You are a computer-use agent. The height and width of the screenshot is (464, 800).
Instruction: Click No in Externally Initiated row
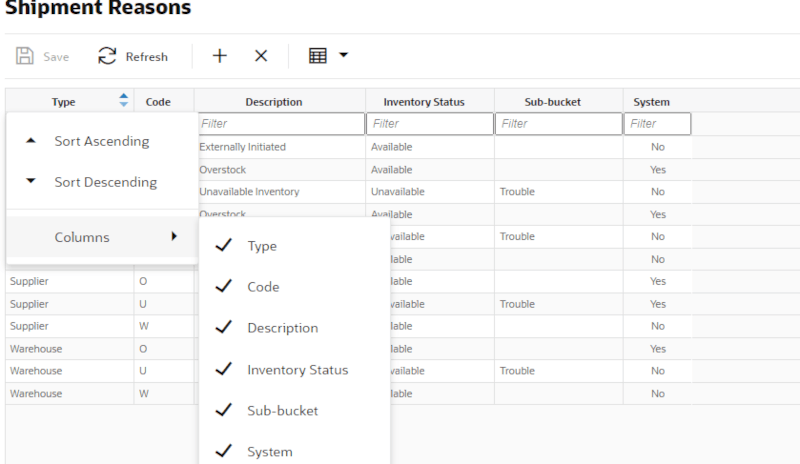pos(658,147)
